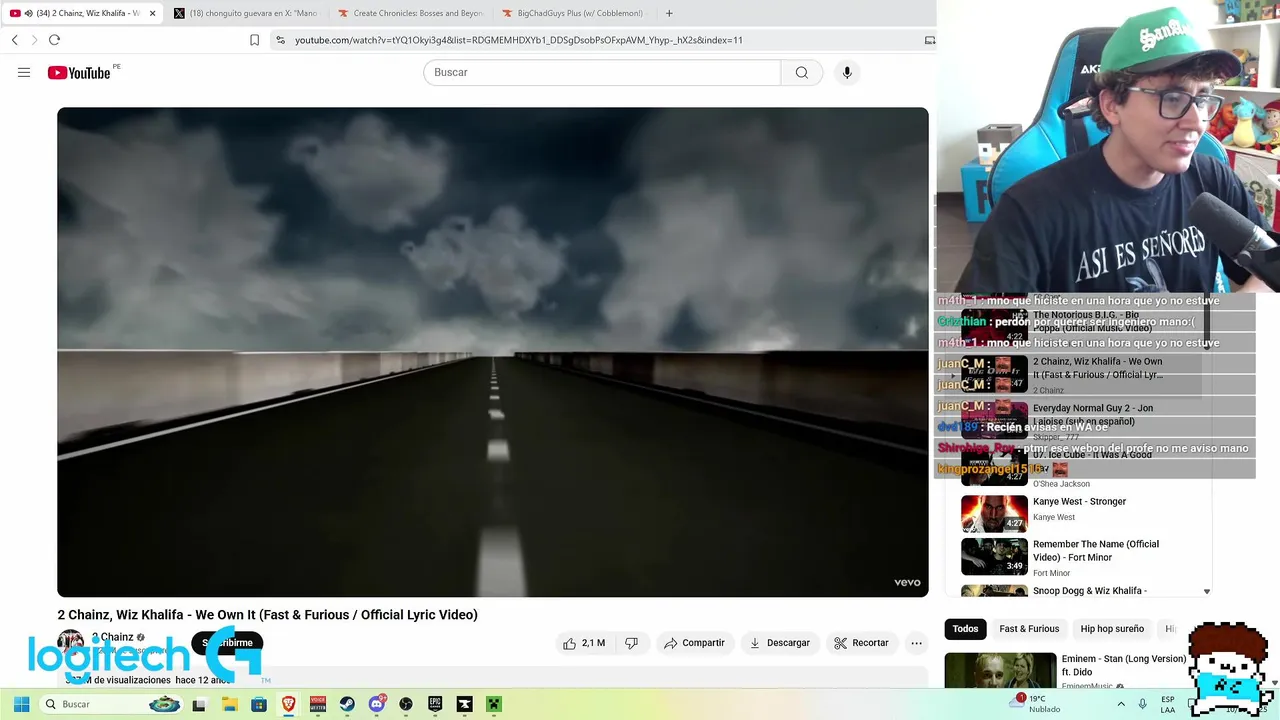The width and height of the screenshot is (1280, 720).
Task: Click the playlist scroll-down arrow
Action: (x=1206, y=591)
